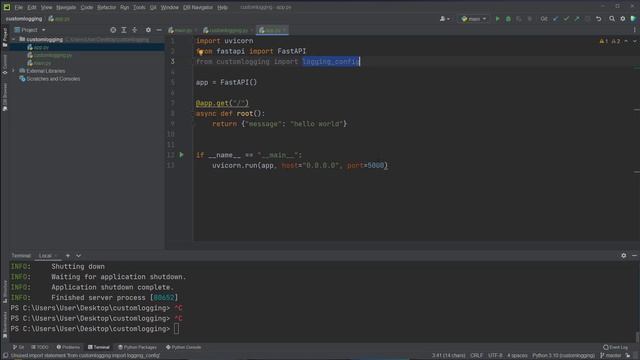Hide the Project panel with minus icon
Screen dimensions: 640x360
[159, 30]
